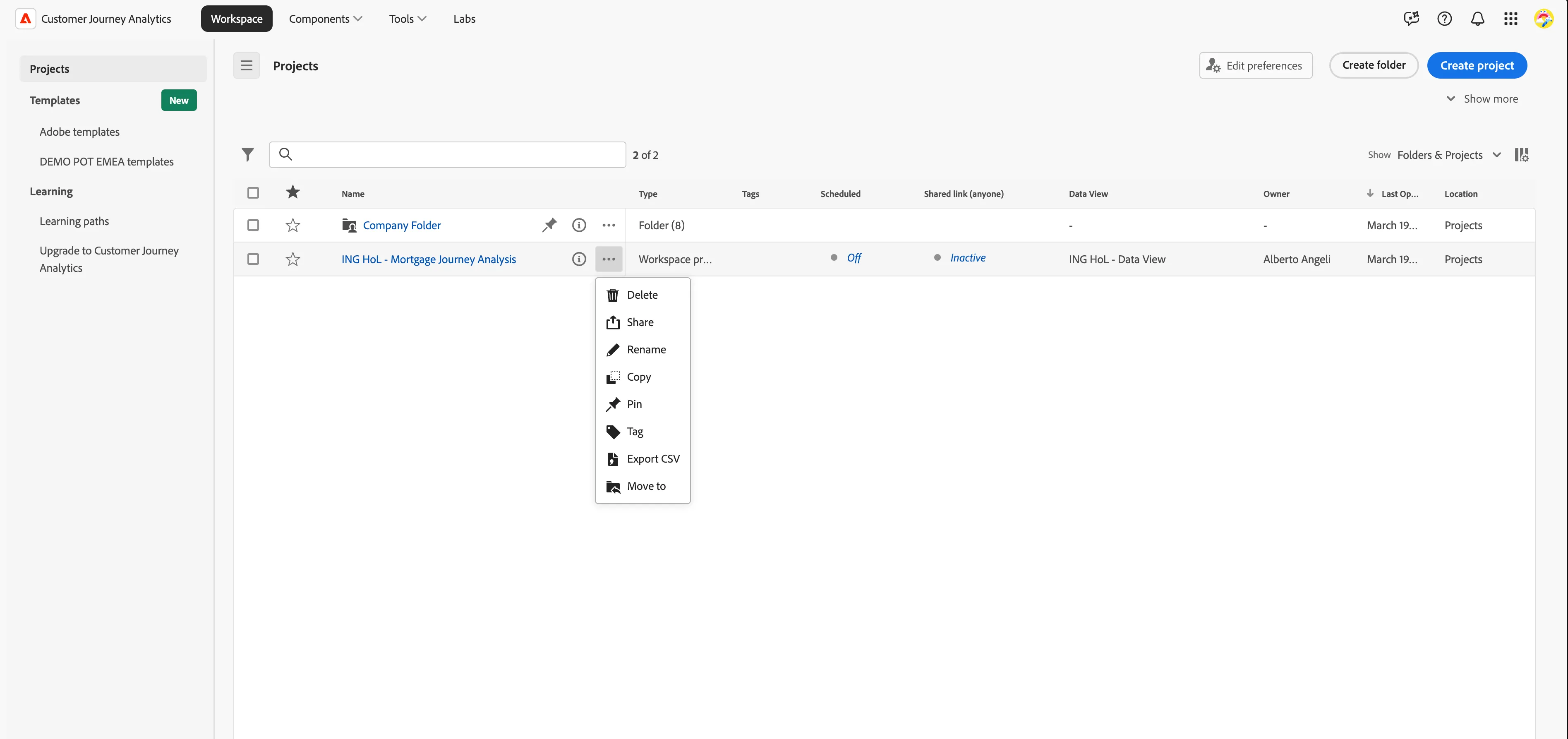Choose Rename from context menu
The width and height of the screenshot is (1568, 739).
(x=642, y=349)
